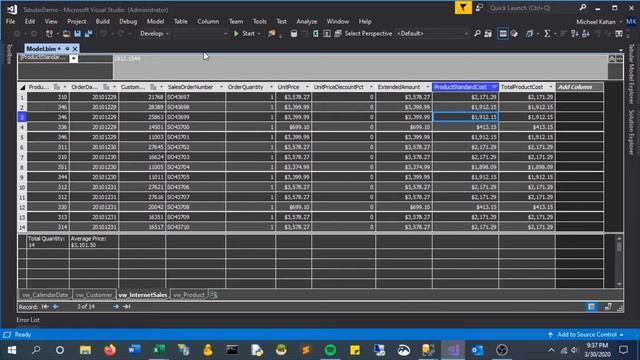Click the Average Price measure cell
Image resolution: width=640 pixels, height=360 pixels.
click(x=94, y=242)
